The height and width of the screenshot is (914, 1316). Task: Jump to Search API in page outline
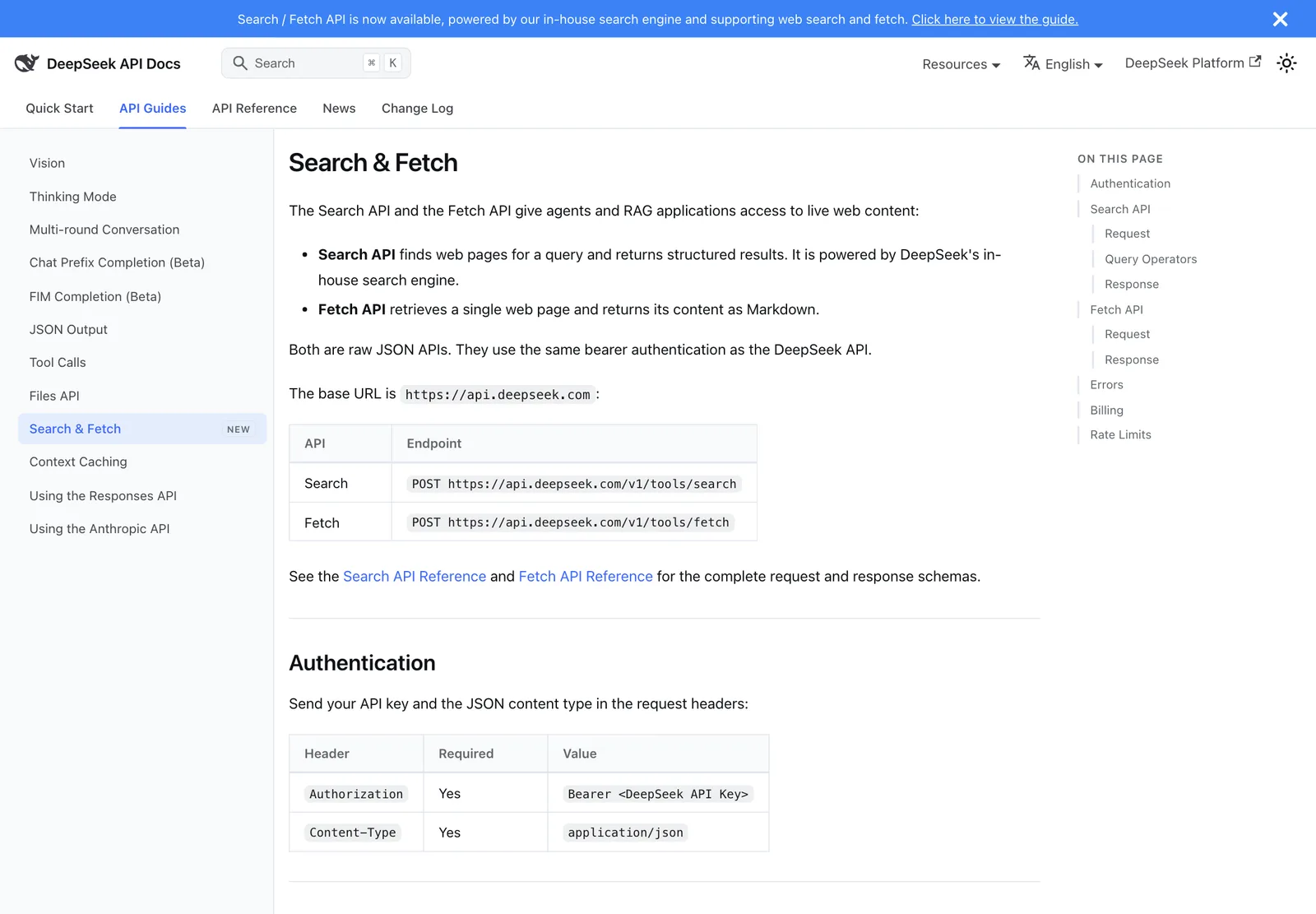point(1120,209)
